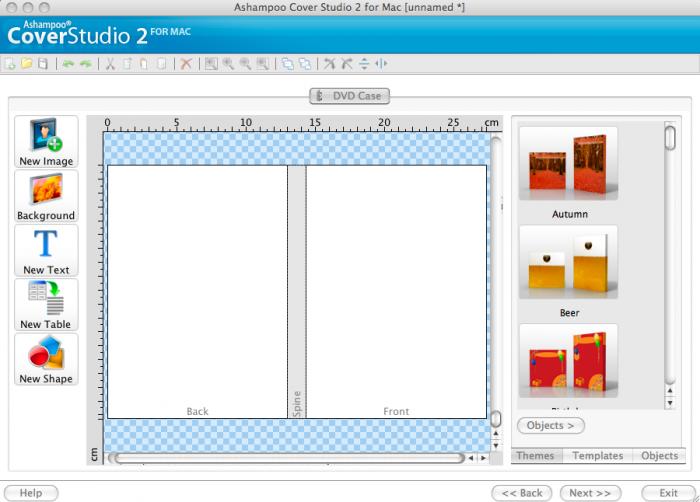Select the Beer theme thumbnail
700x502 pixels.
tap(568, 263)
